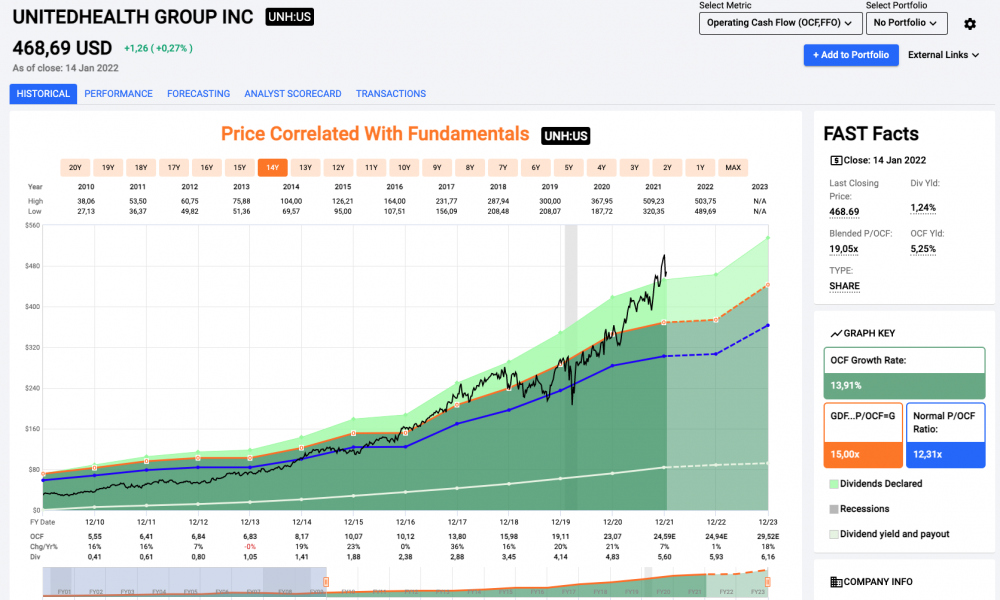
Task: Click the Company Info building icon
Action: pos(836,582)
